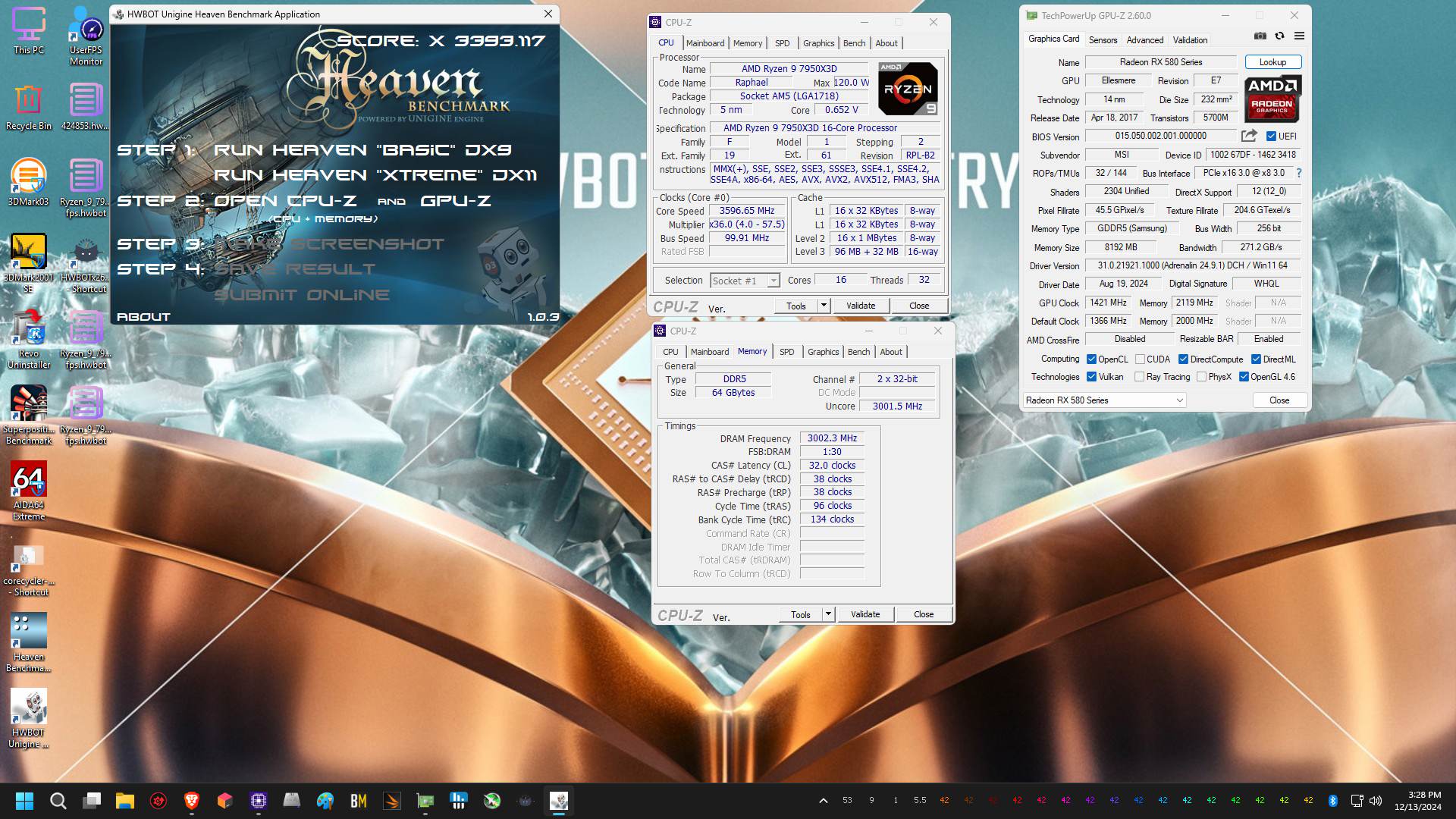Click Submit Online in Heaven app

(302, 295)
